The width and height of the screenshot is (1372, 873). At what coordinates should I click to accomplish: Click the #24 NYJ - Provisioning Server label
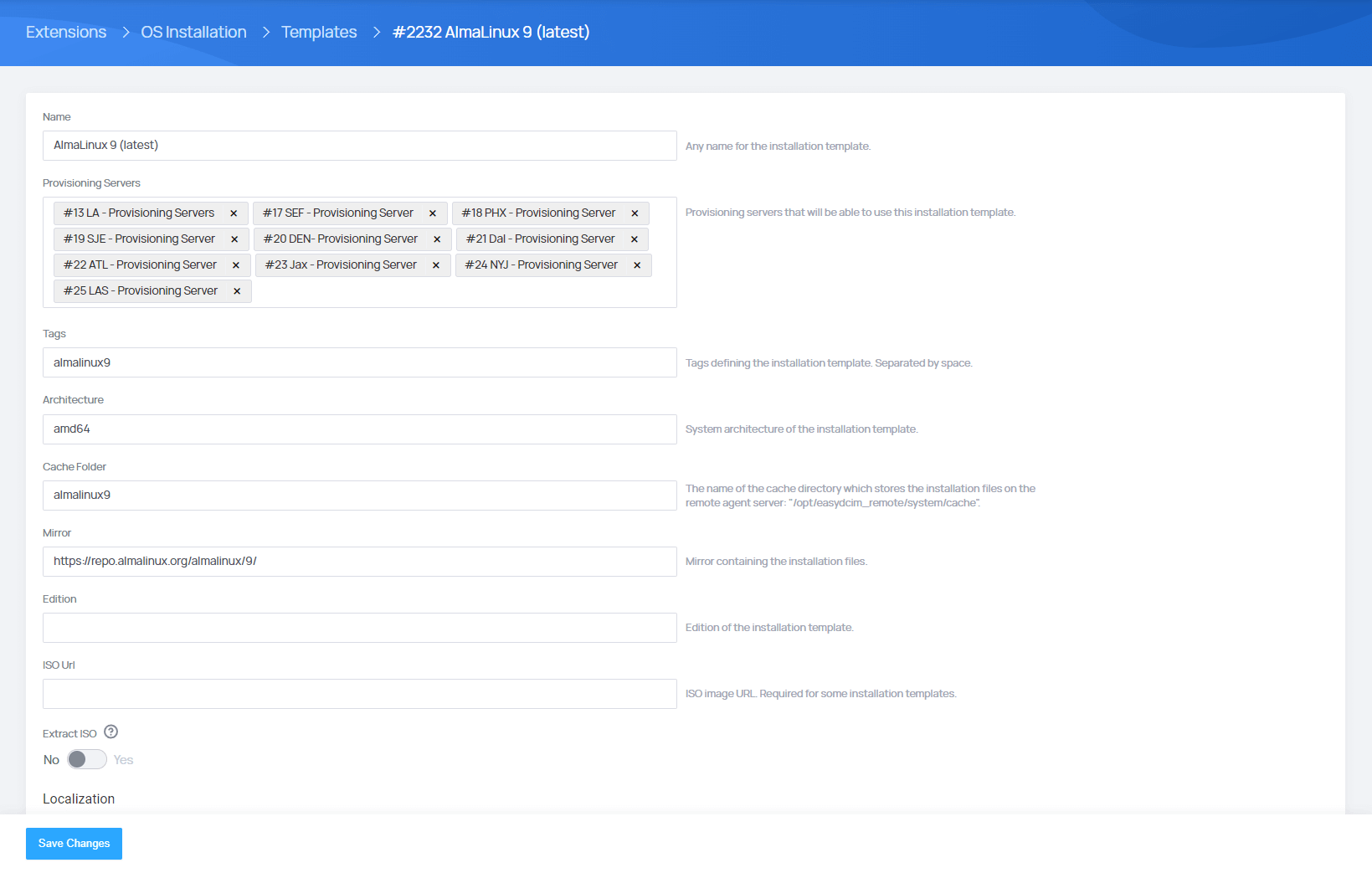[x=542, y=265]
